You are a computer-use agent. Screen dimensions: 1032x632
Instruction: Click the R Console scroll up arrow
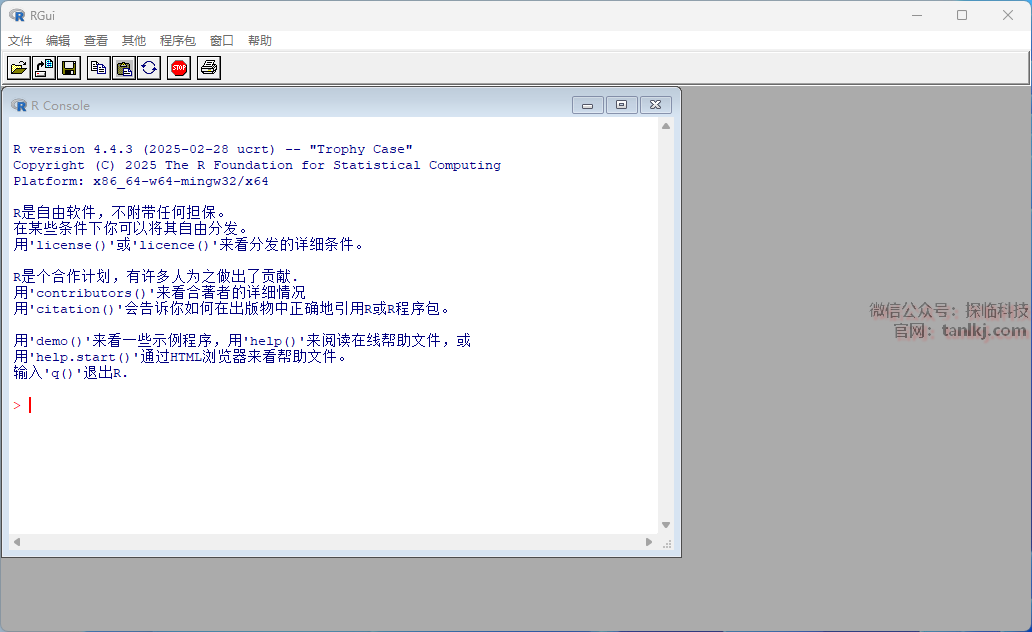(x=666, y=127)
